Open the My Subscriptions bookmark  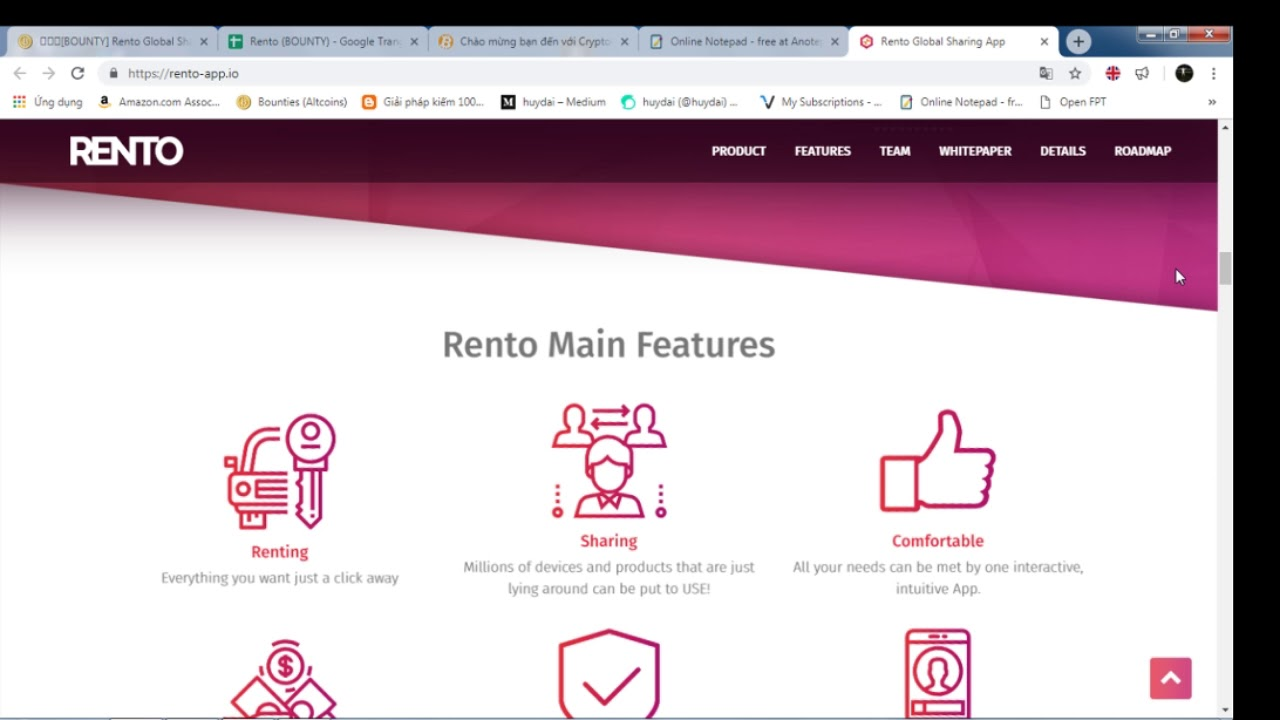[x=821, y=102]
